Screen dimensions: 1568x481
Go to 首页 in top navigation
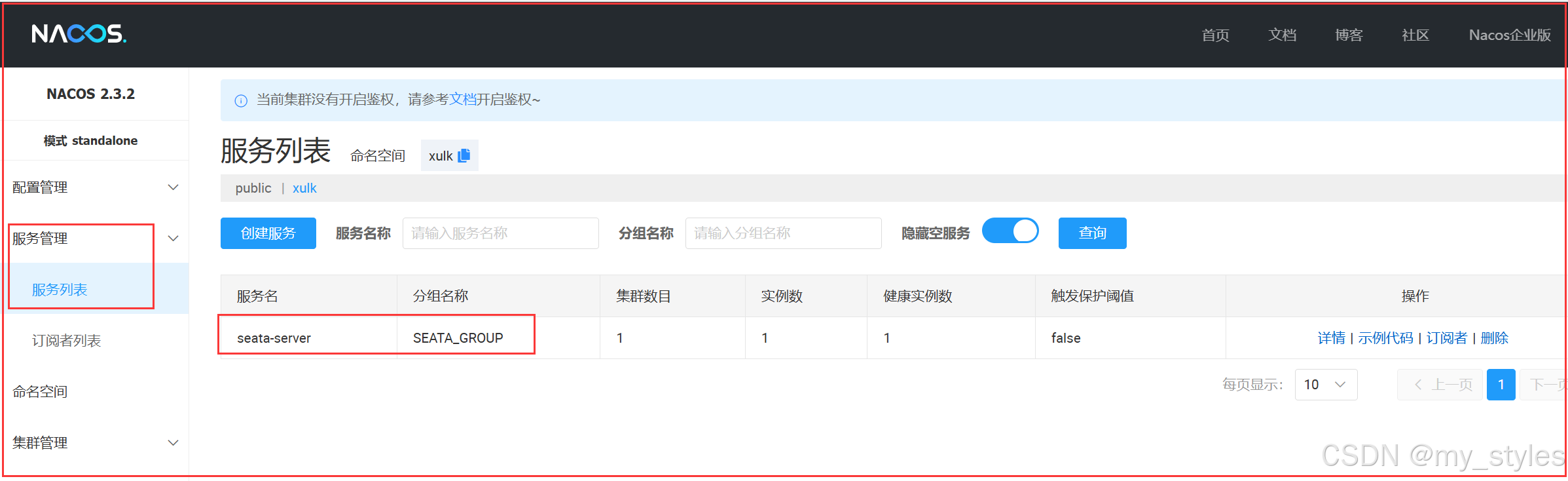(x=1216, y=35)
